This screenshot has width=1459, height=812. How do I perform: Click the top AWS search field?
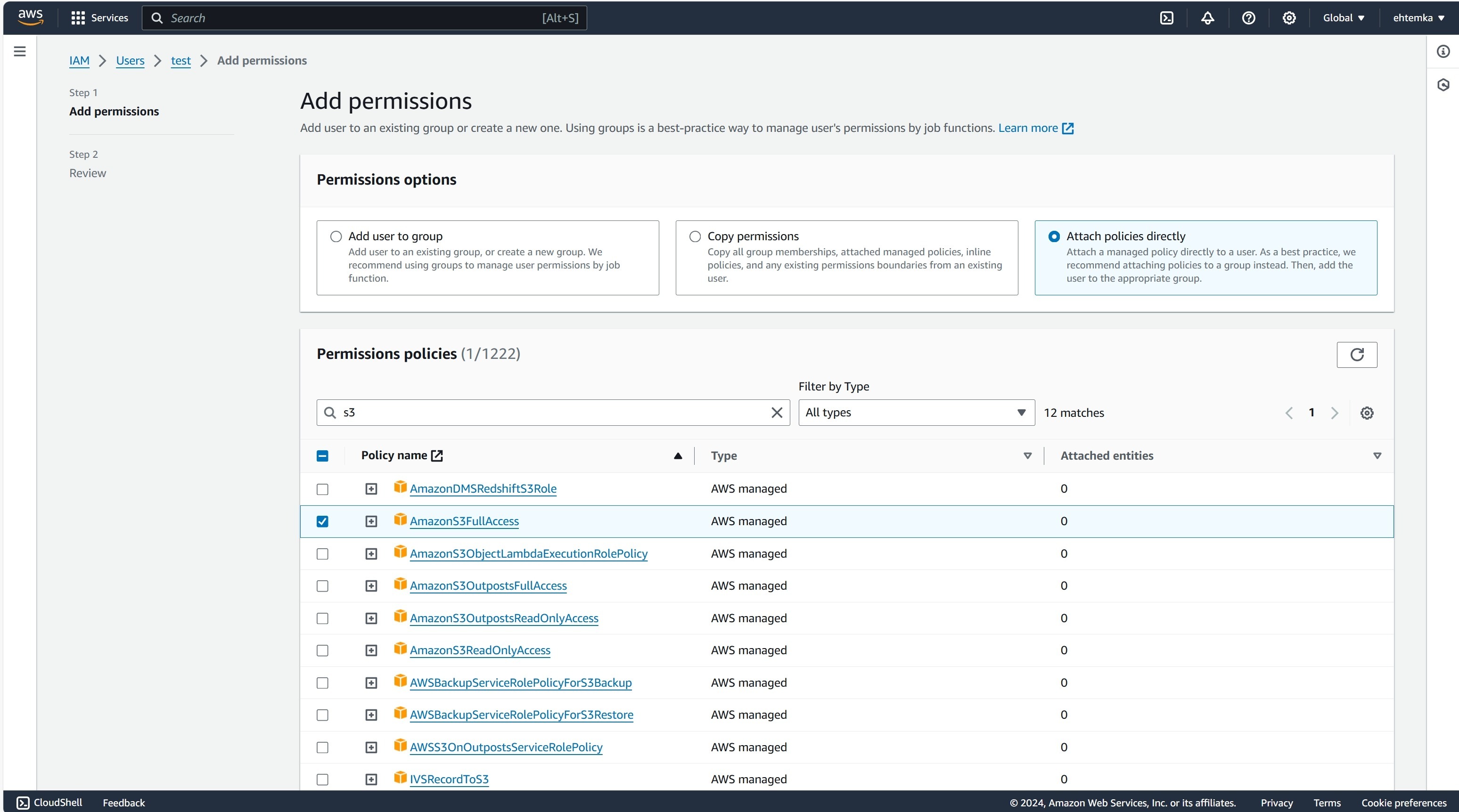[364, 18]
